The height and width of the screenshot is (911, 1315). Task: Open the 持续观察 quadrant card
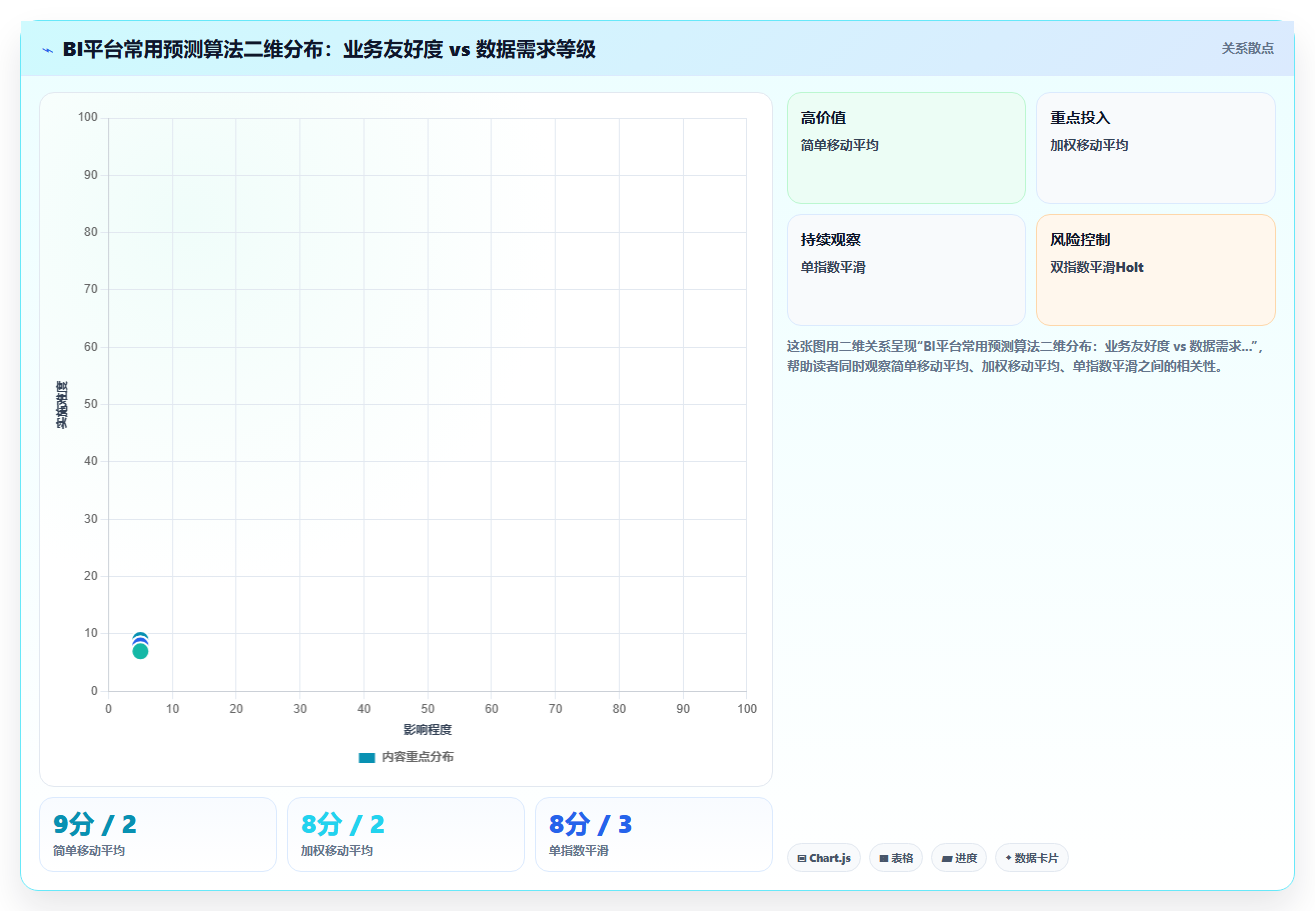906,270
